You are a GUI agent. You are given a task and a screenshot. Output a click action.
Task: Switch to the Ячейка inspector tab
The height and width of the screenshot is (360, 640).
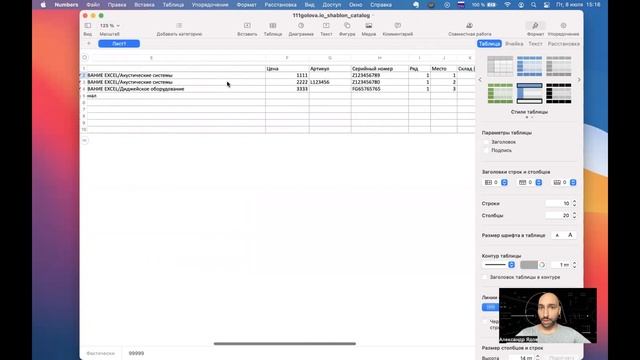click(514, 44)
